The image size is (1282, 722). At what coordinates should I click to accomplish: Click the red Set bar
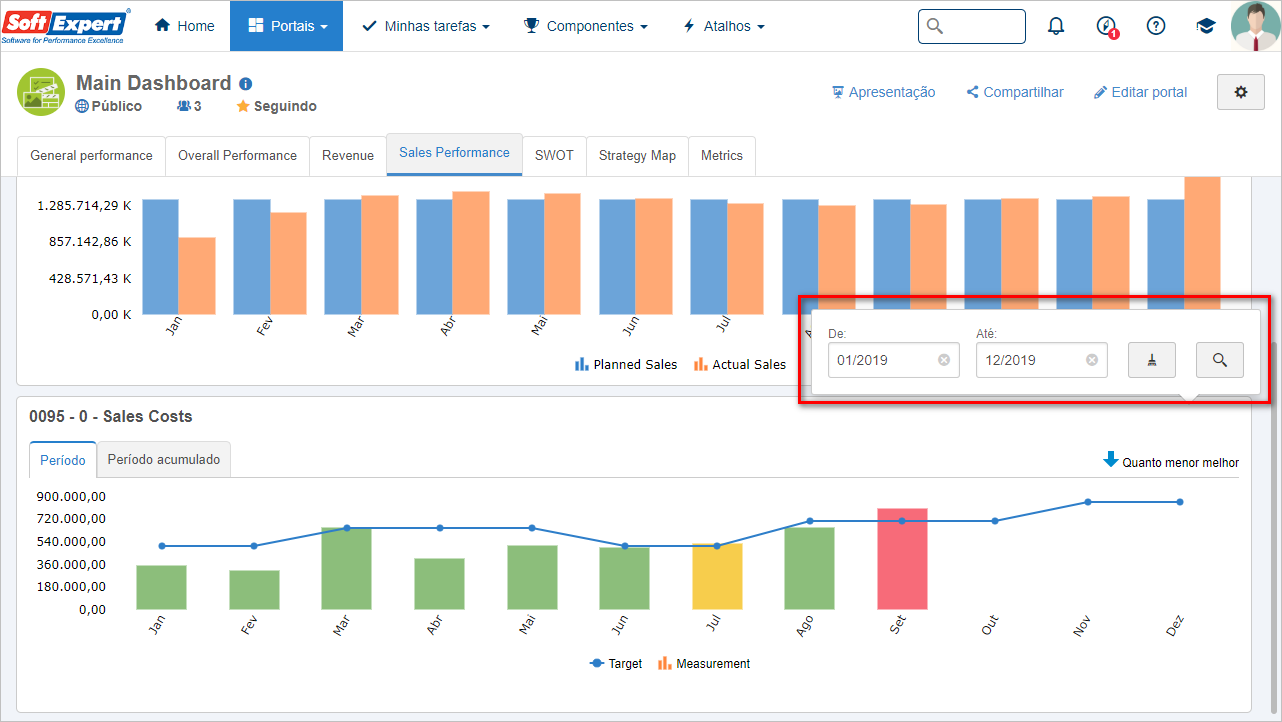pos(902,559)
